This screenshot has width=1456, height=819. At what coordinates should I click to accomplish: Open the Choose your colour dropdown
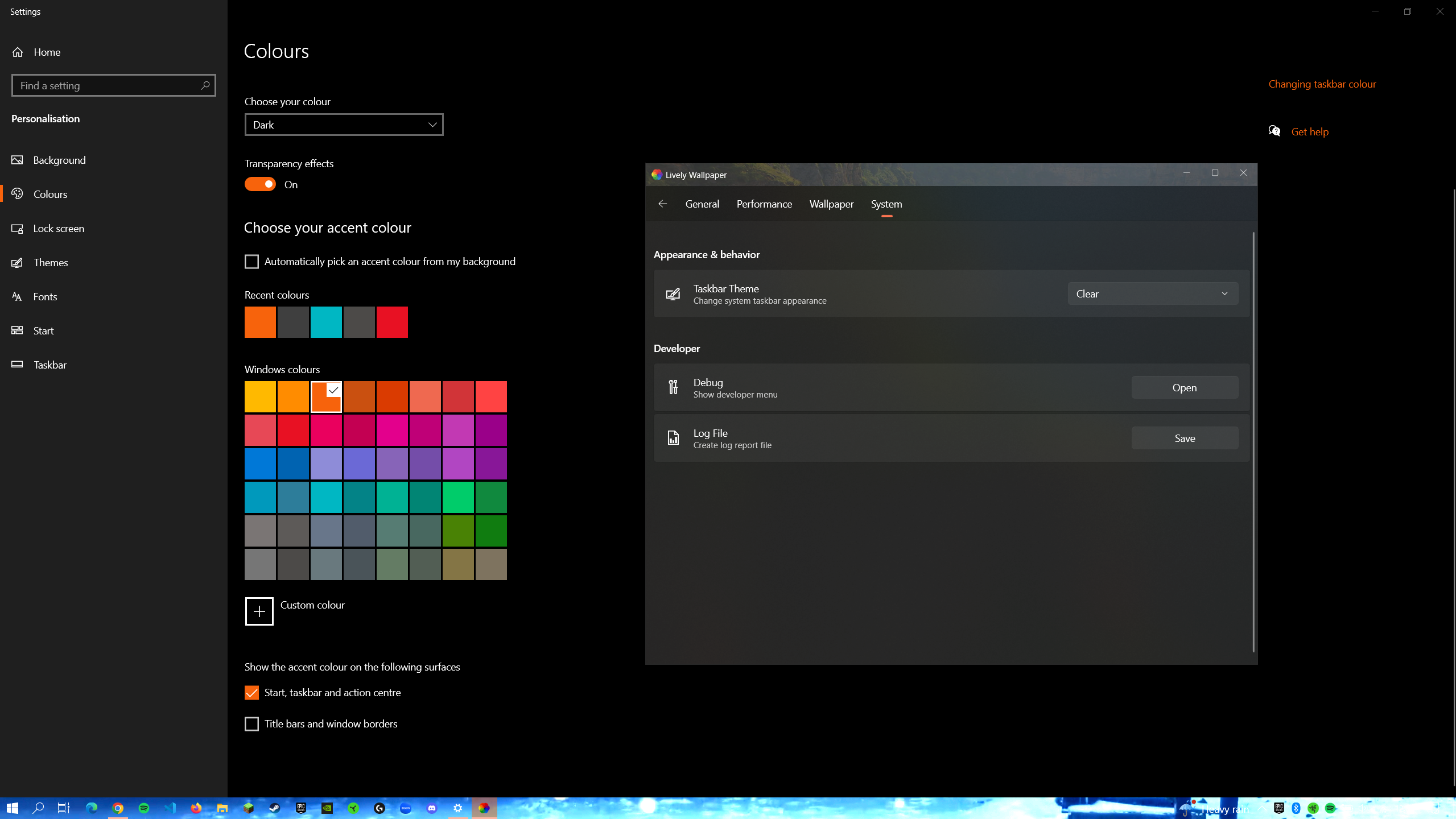[344, 125]
